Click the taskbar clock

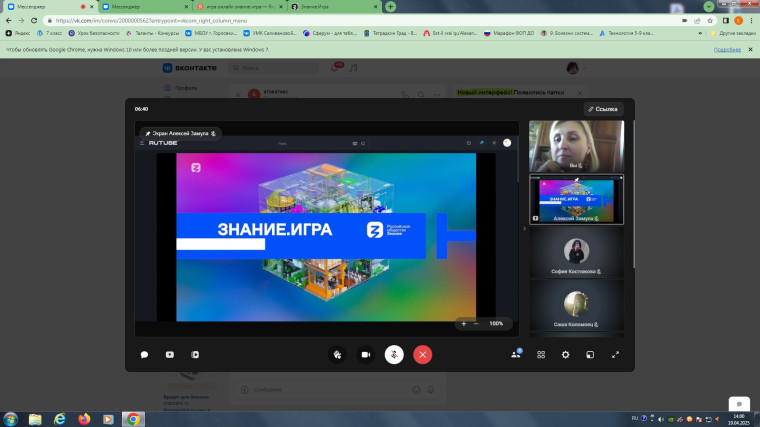(739, 419)
